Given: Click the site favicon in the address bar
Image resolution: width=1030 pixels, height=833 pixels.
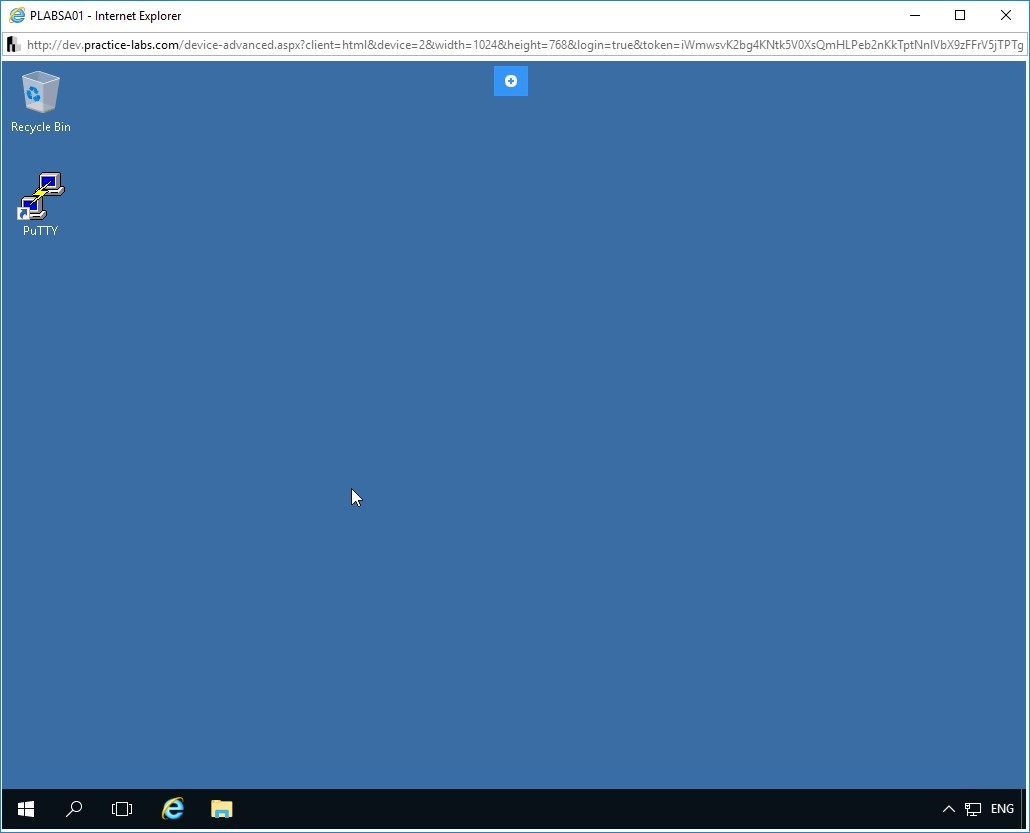Looking at the screenshot, I should (x=13, y=45).
